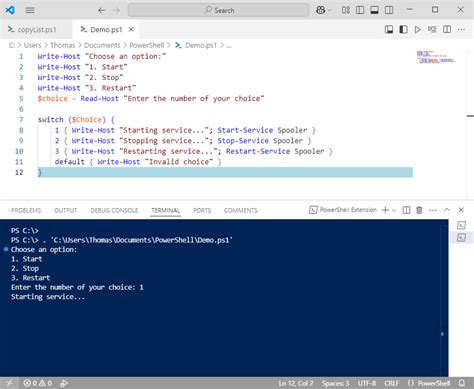This screenshot has width=474, height=389.
Task: Expand the new terminal launch profile dropdown
Action: (x=394, y=210)
